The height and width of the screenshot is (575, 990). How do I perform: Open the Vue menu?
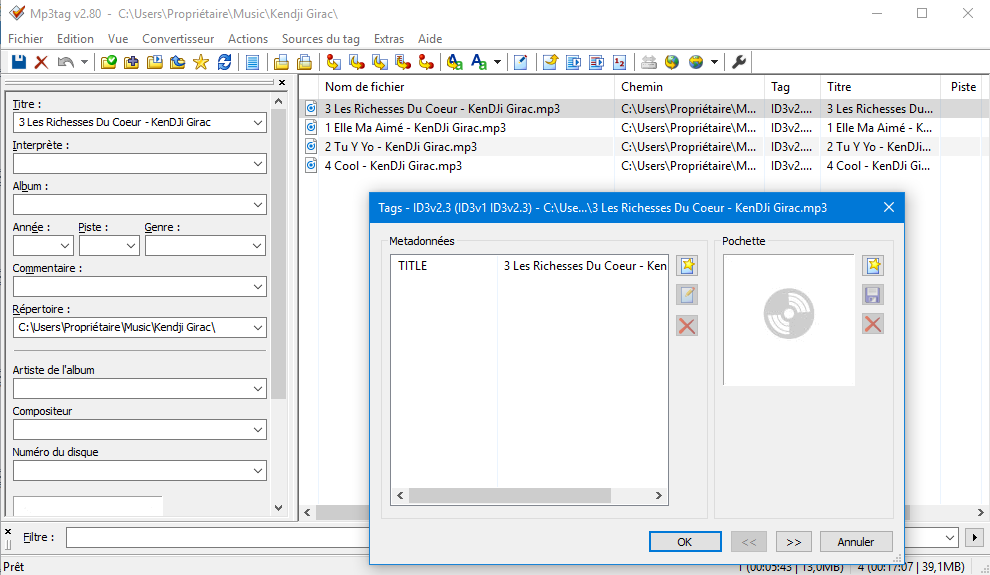pyautogui.click(x=118, y=39)
